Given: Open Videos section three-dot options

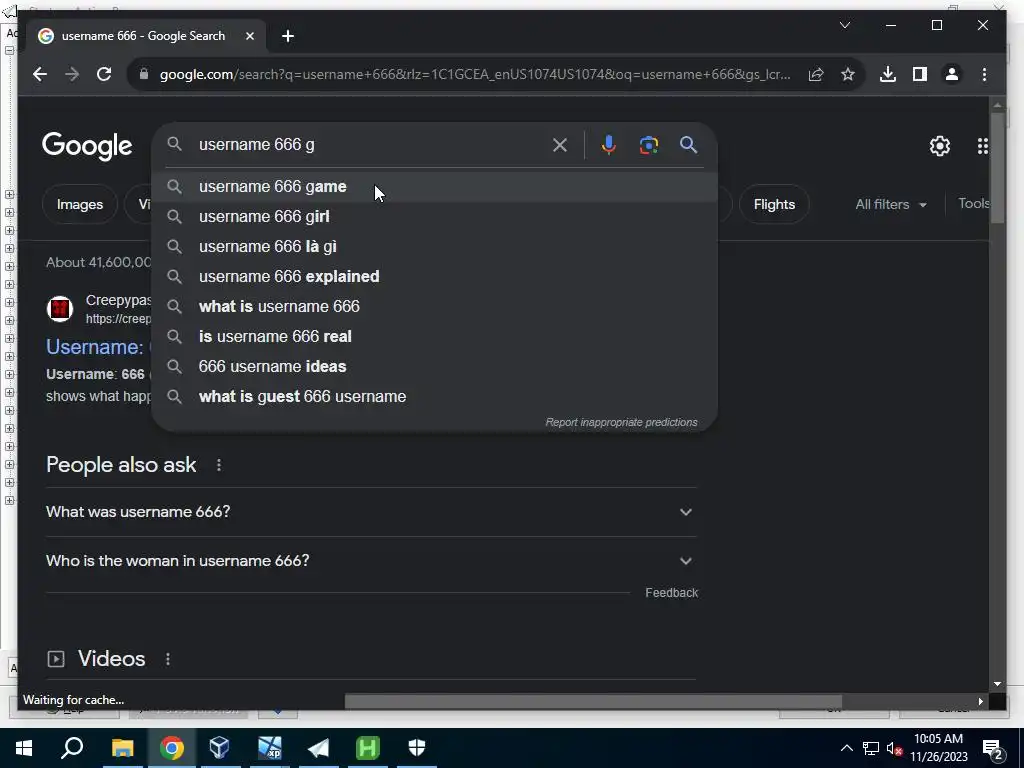Looking at the screenshot, I should click(x=168, y=659).
